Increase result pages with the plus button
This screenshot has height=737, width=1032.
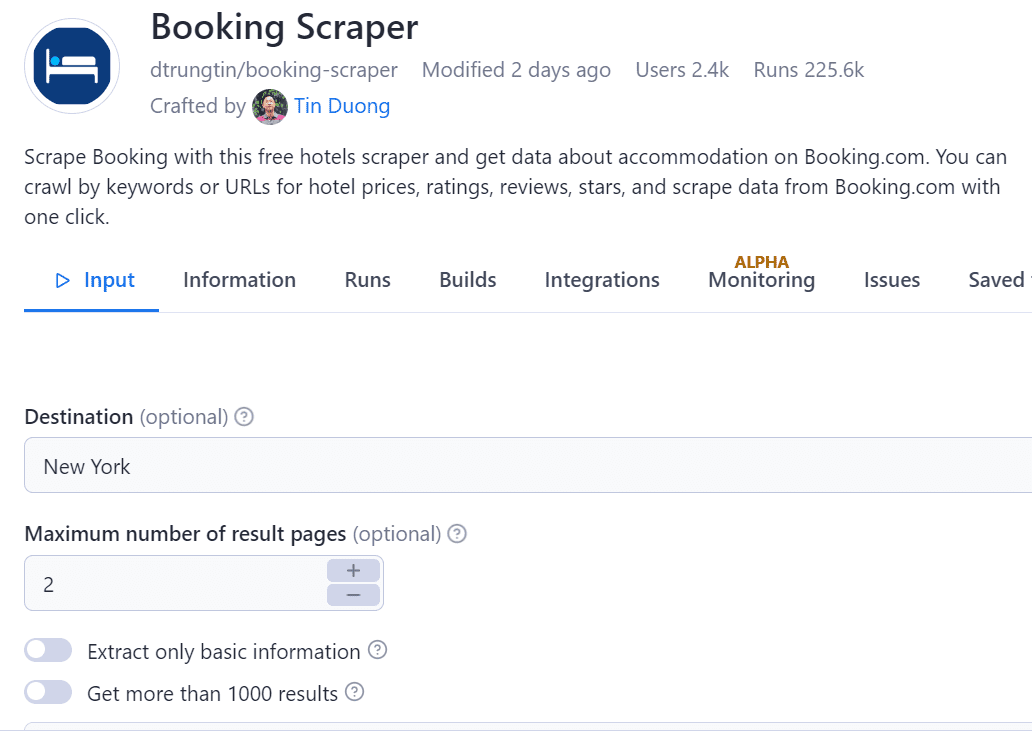(x=353, y=571)
